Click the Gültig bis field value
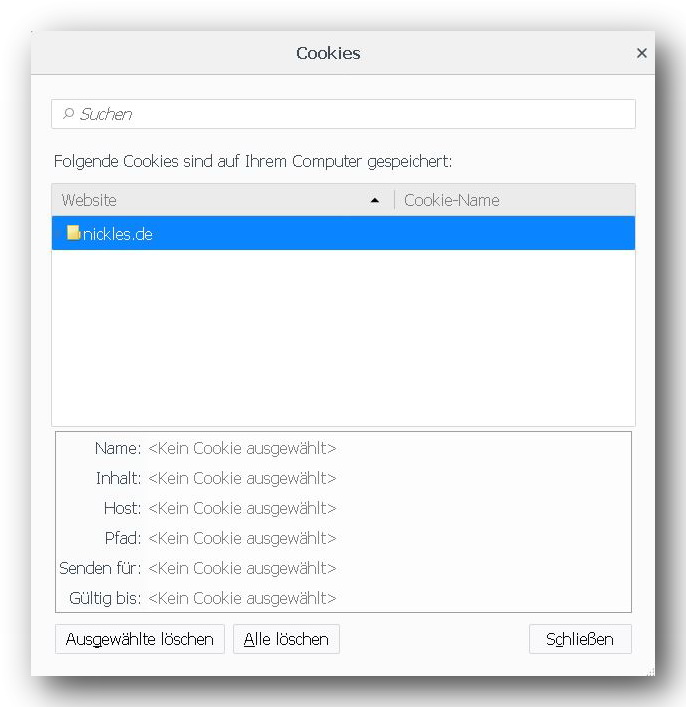The width and height of the screenshot is (686, 707). click(242, 598)
